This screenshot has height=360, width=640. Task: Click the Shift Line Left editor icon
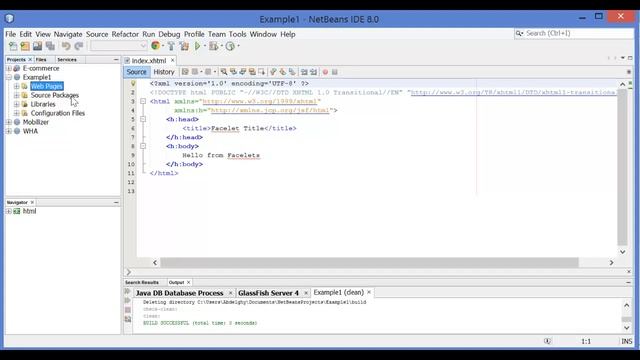tap(304, 72)
